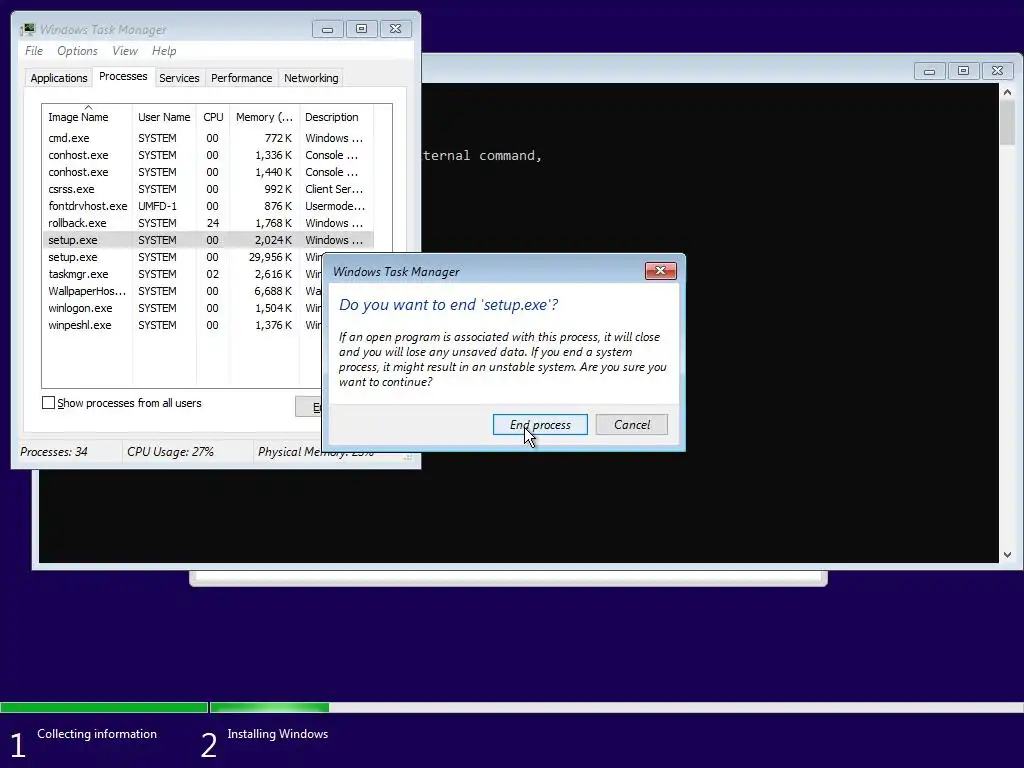Select the WallpaperHost process row
1024x768 pixels.
(x=183, y=291)
